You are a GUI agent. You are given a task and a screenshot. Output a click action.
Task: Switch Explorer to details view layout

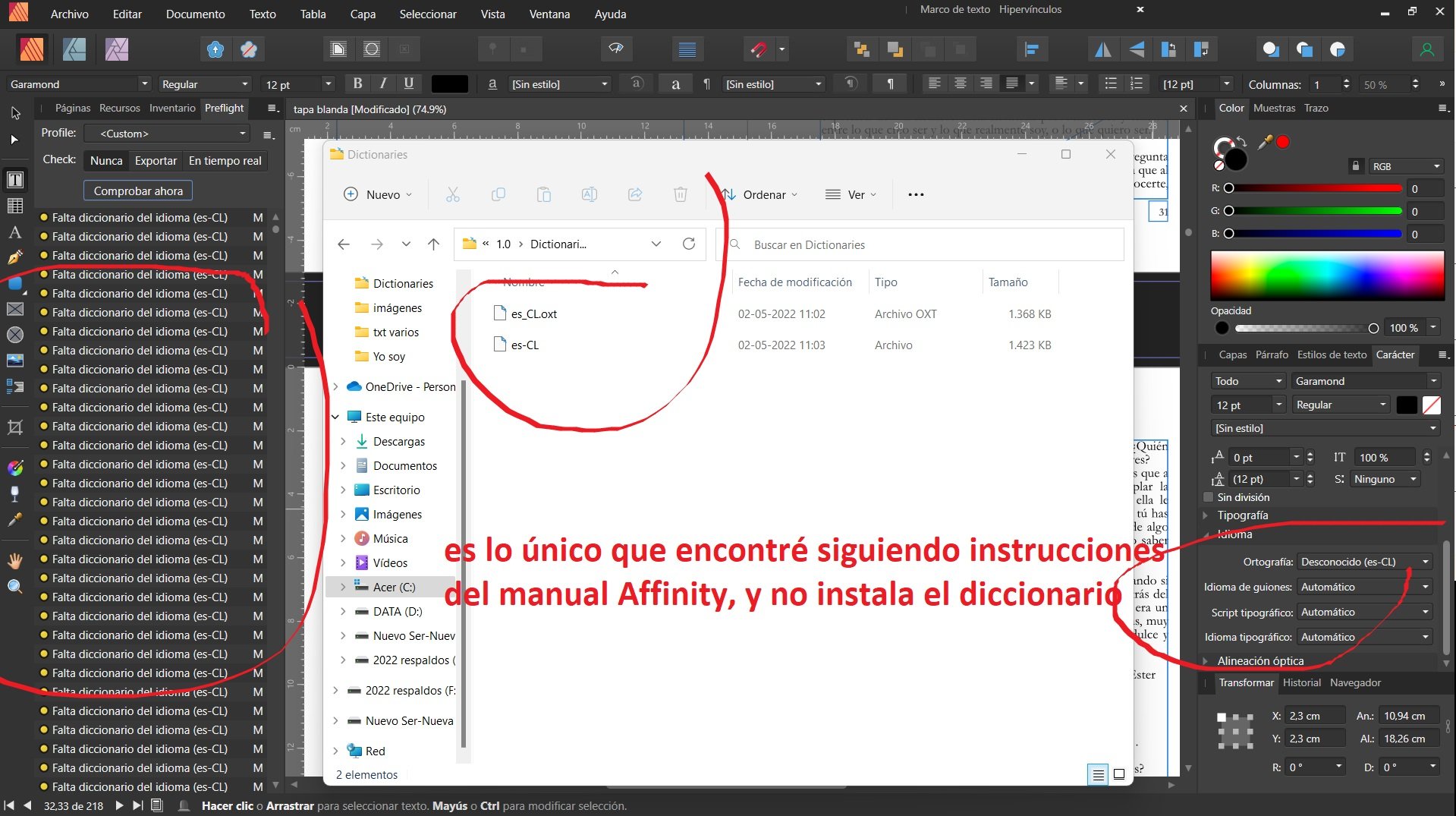[1097, 774]
